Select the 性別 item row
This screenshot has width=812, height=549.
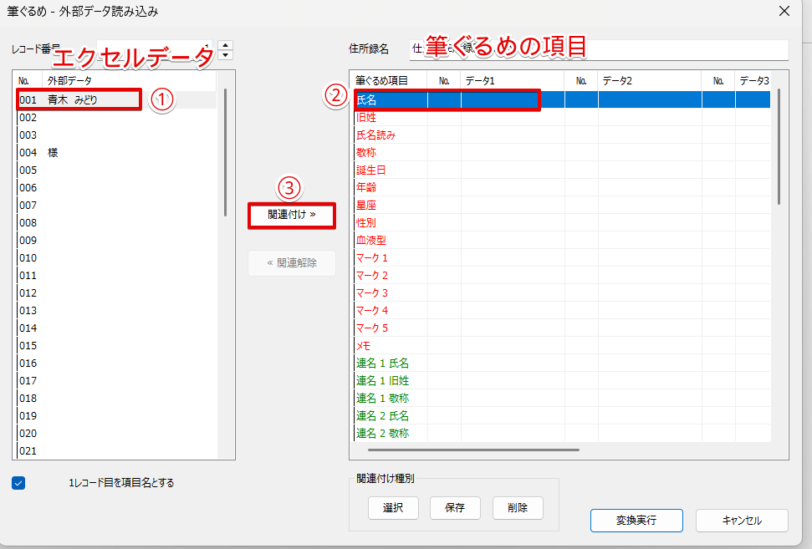pyautogui.click(x=562, y=223)
